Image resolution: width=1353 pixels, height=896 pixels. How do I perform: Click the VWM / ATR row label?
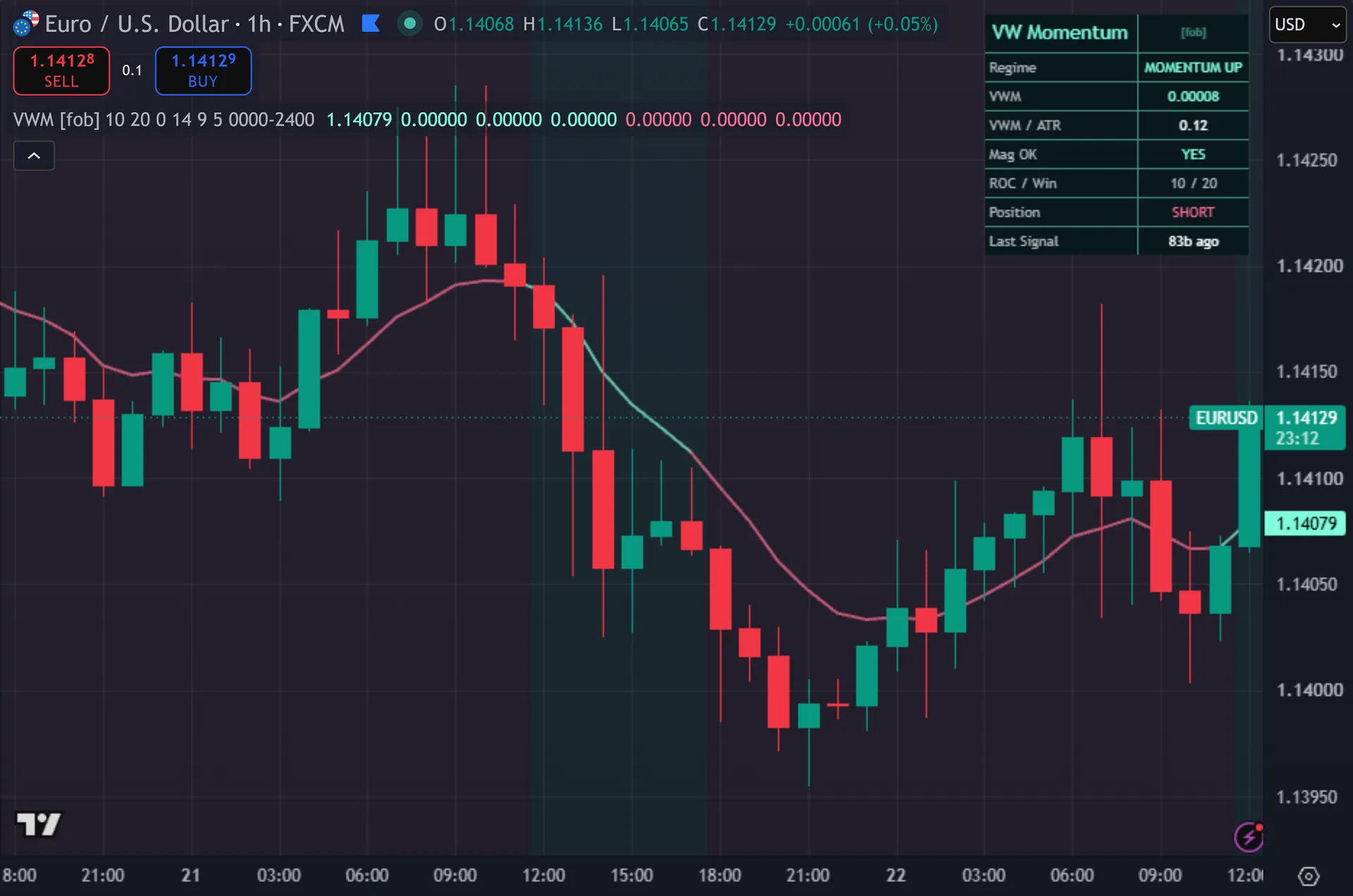pyautogui.click(x=1025, y=125)
